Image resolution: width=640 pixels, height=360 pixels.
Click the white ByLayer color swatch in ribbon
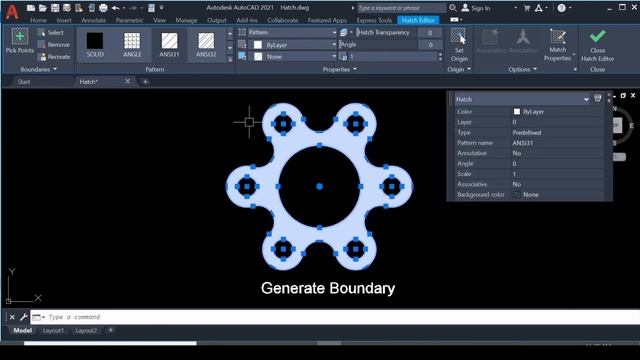(258, 45)
